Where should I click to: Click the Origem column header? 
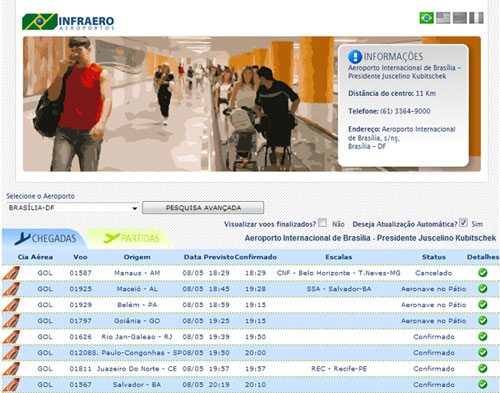pos(137,257)
